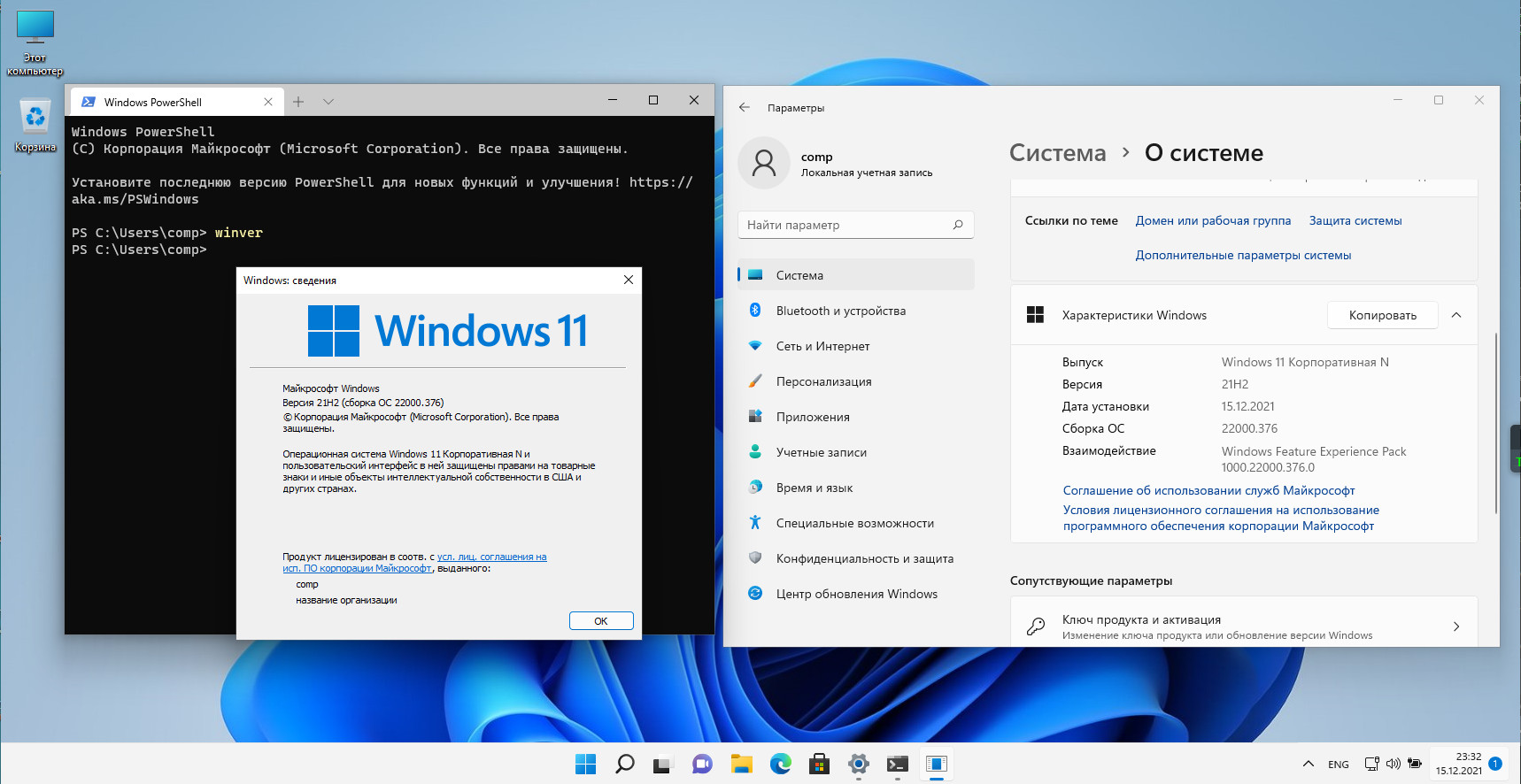This screenshot has width=1521, height=784.
Task: Open Microsoft services agreement link
Action: pos(1208,490)
